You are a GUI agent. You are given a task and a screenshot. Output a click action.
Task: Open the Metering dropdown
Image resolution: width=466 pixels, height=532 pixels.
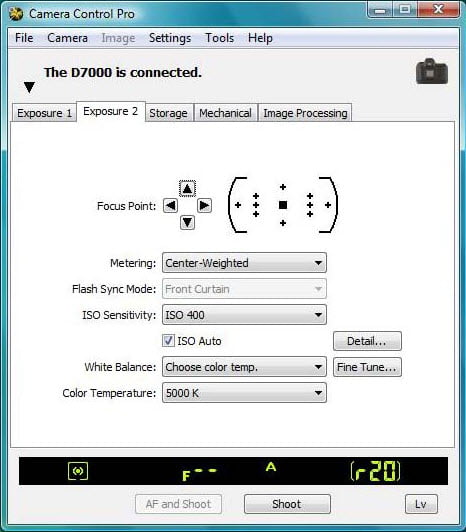click(x=244, y=263)
